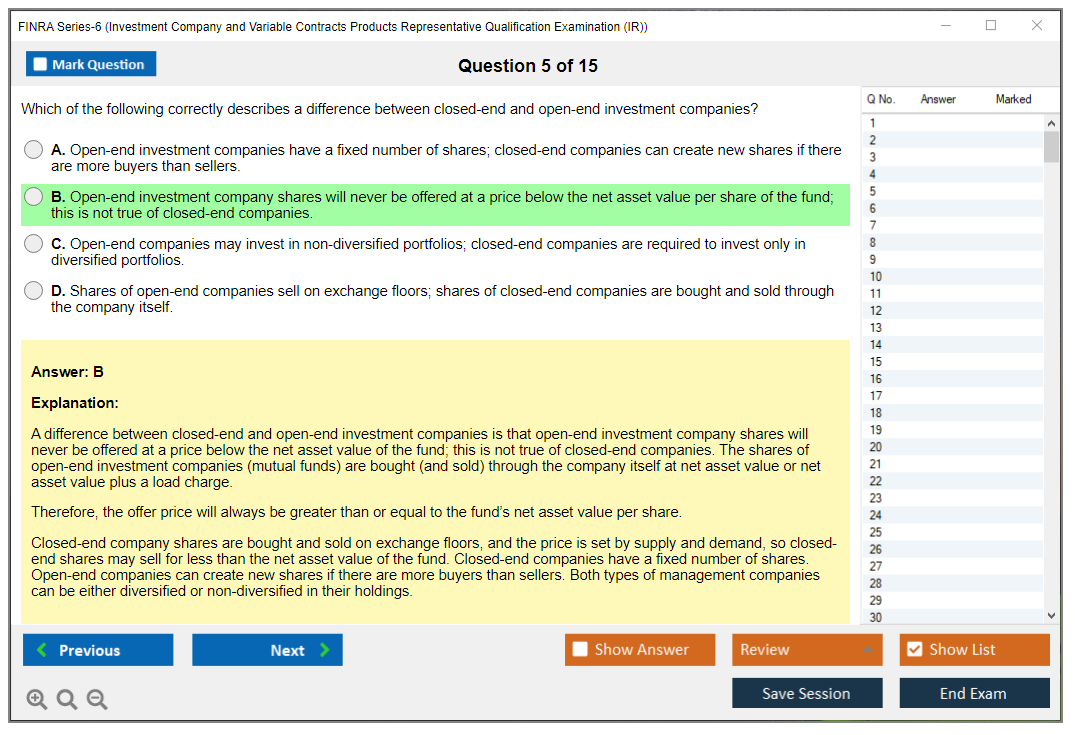The height and width of the screenshot is (735, 1075).
Task: Click the zoom out magnifier icon
Action: (x=97, y=700)
